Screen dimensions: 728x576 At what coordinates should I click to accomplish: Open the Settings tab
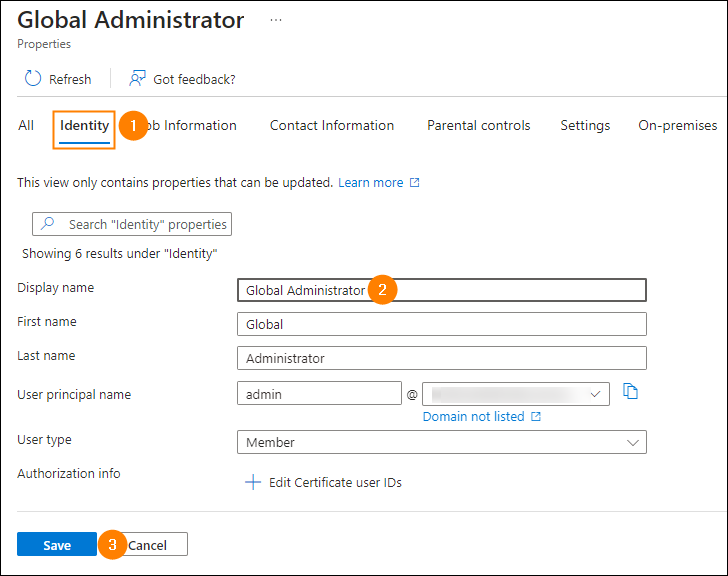click(x=585, y=125)
